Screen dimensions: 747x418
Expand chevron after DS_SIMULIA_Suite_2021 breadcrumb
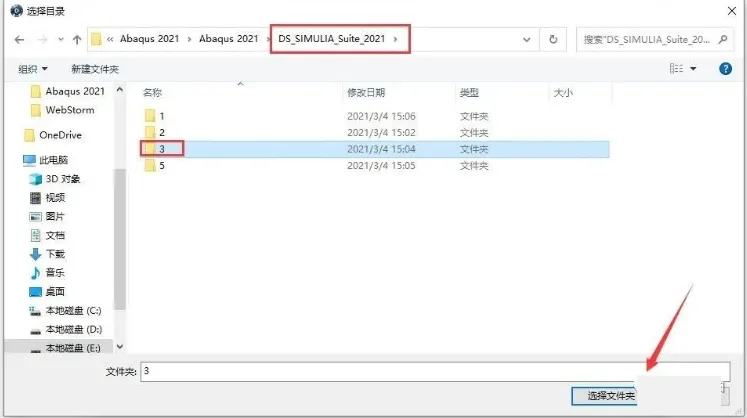(x=395, y=39)
